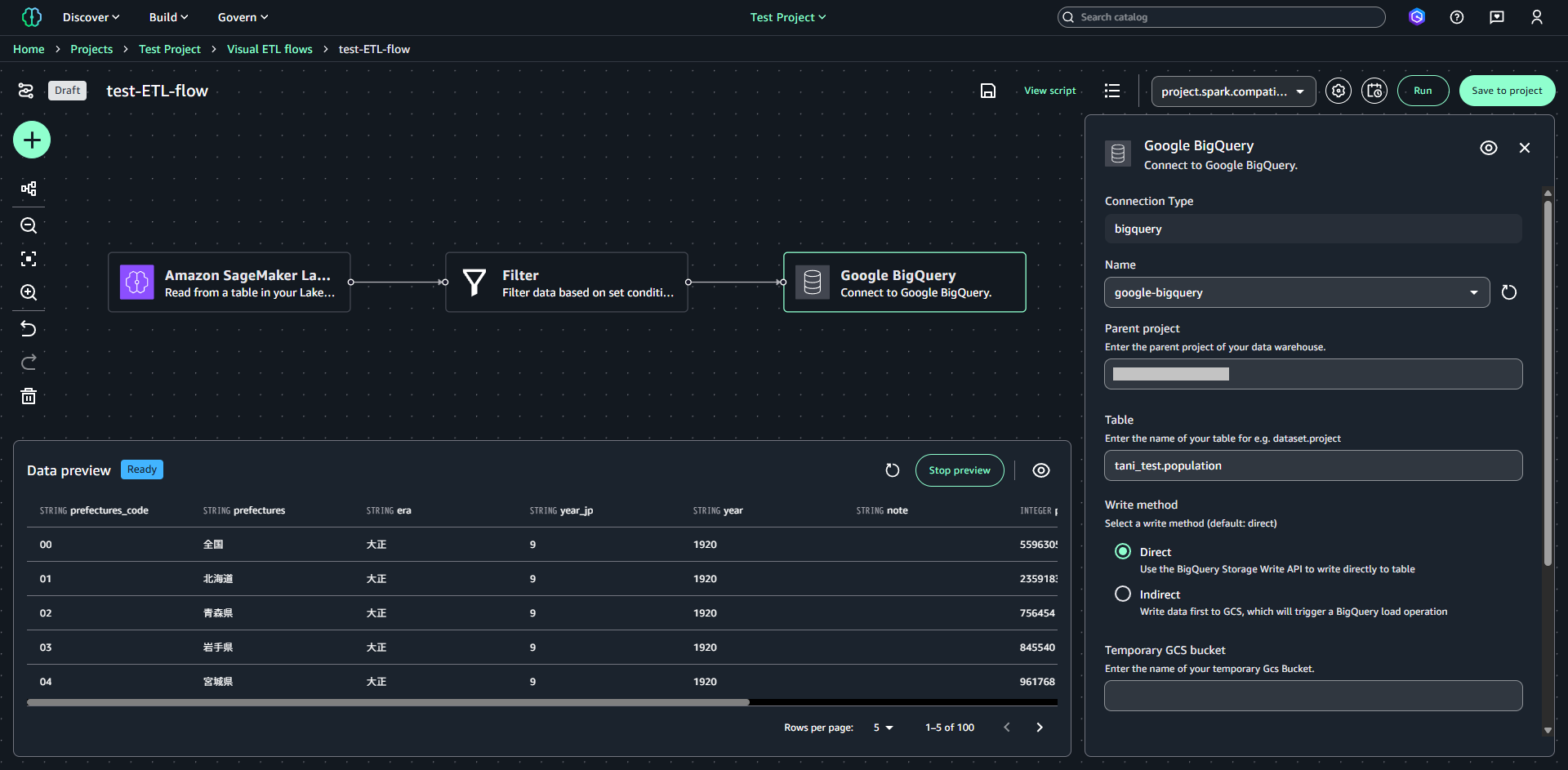This screenshot has height=770, width=1568.
Task: Delete selected node with trash icon
Action: (x=29, y=397)
